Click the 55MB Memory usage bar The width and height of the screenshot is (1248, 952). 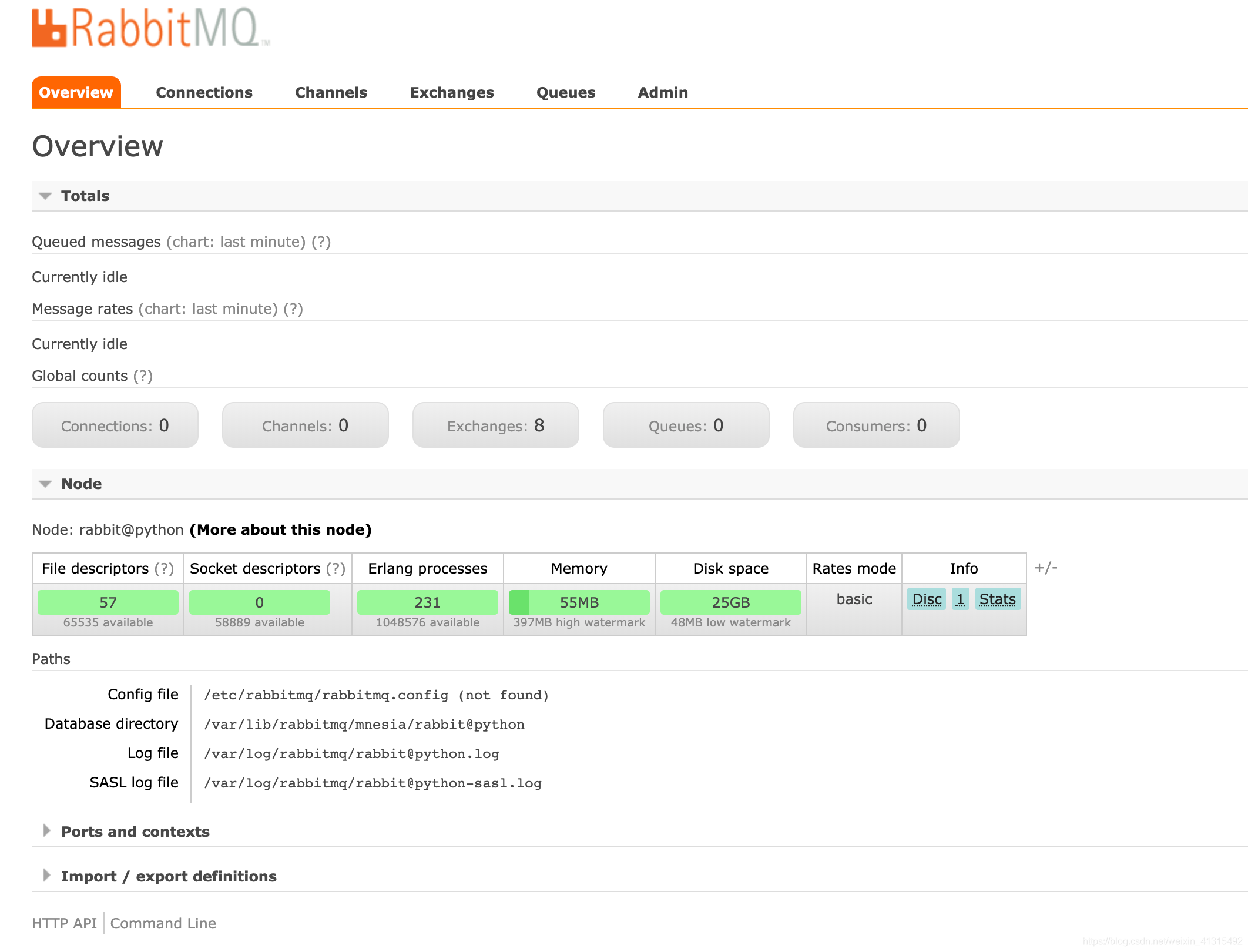point(579,603)
